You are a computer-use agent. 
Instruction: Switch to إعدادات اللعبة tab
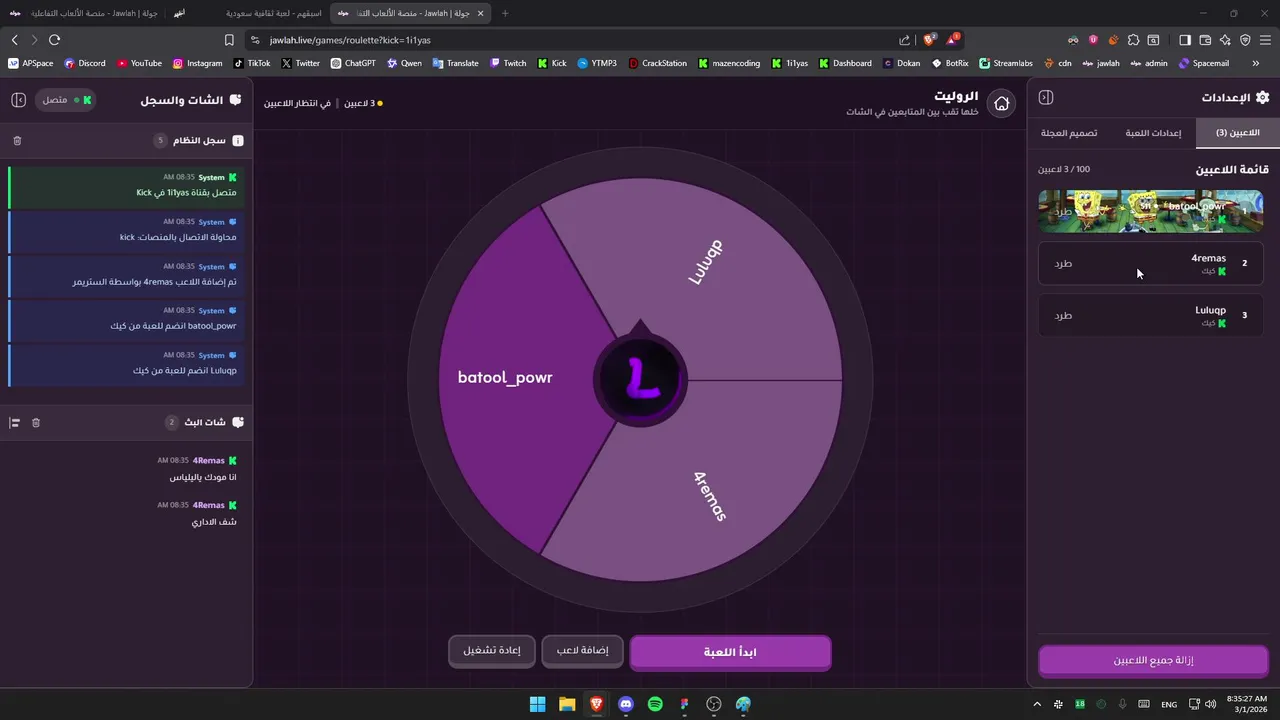(1153, 133)
